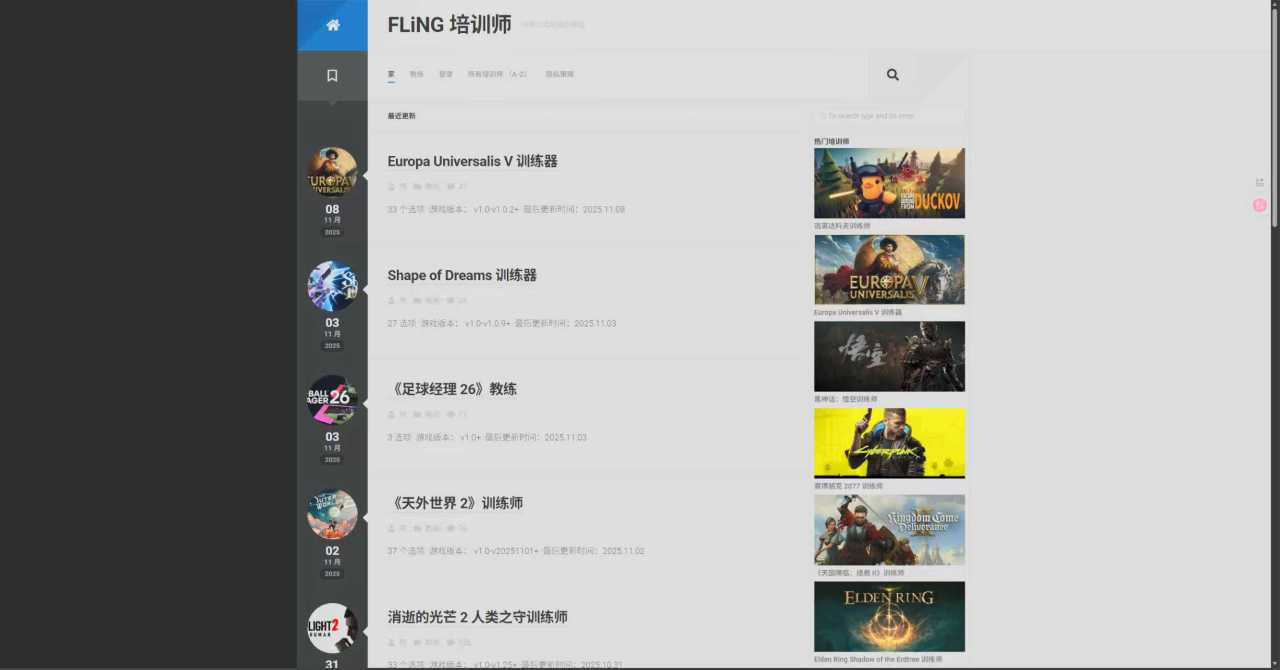1280x670 pixels.
Task: Click author icon under Europa Universalis V title
Action: (392, 187)
